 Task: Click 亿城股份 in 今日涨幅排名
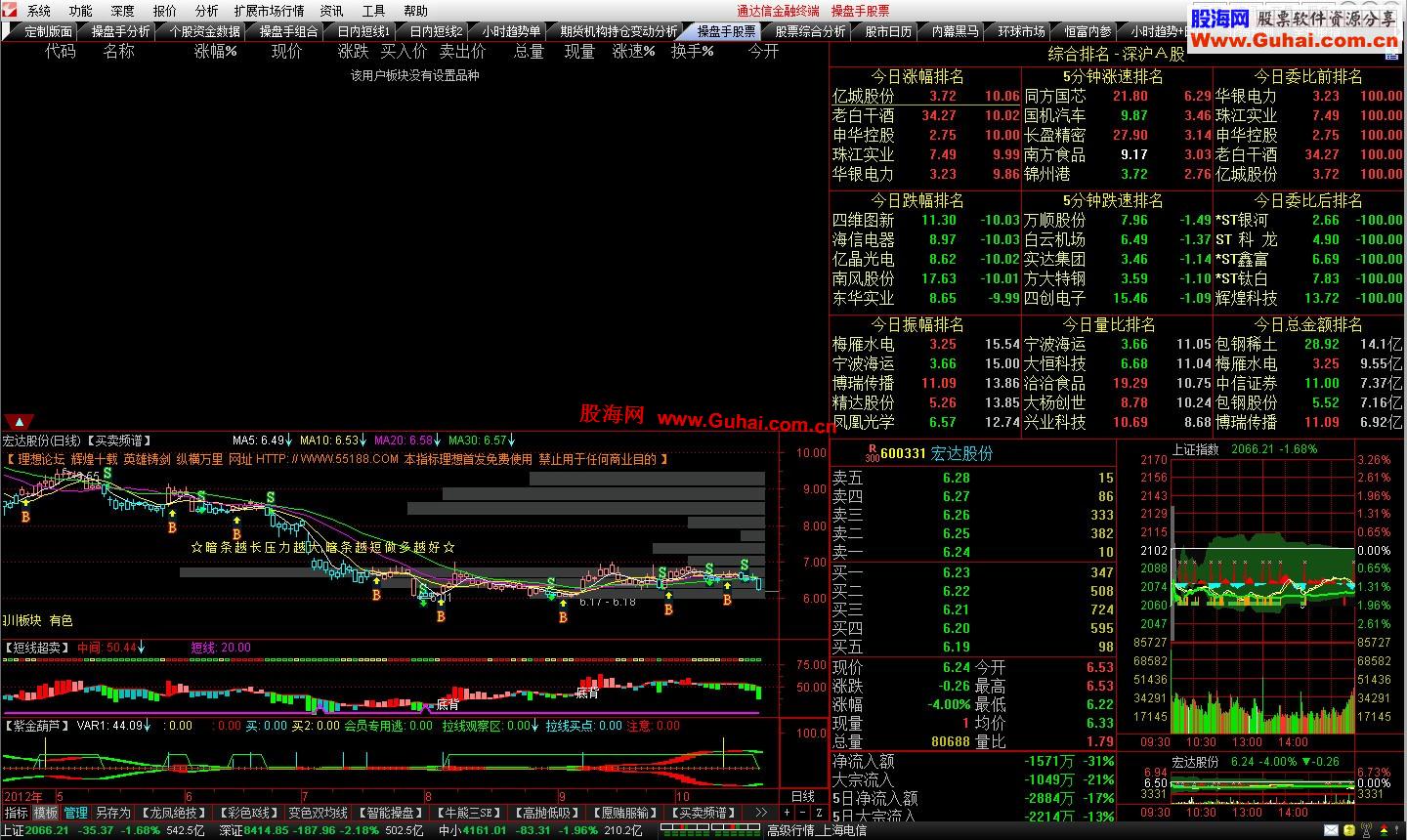tap(863, 96)
